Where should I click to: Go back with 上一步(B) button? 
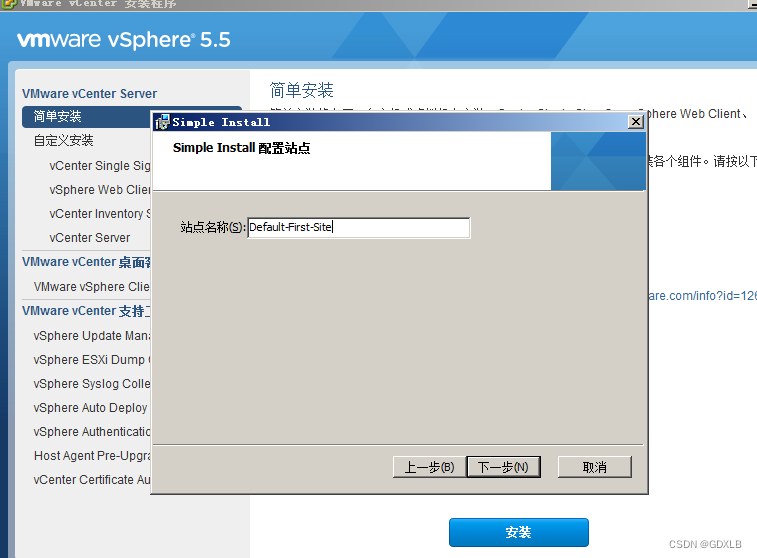[429, 467]
